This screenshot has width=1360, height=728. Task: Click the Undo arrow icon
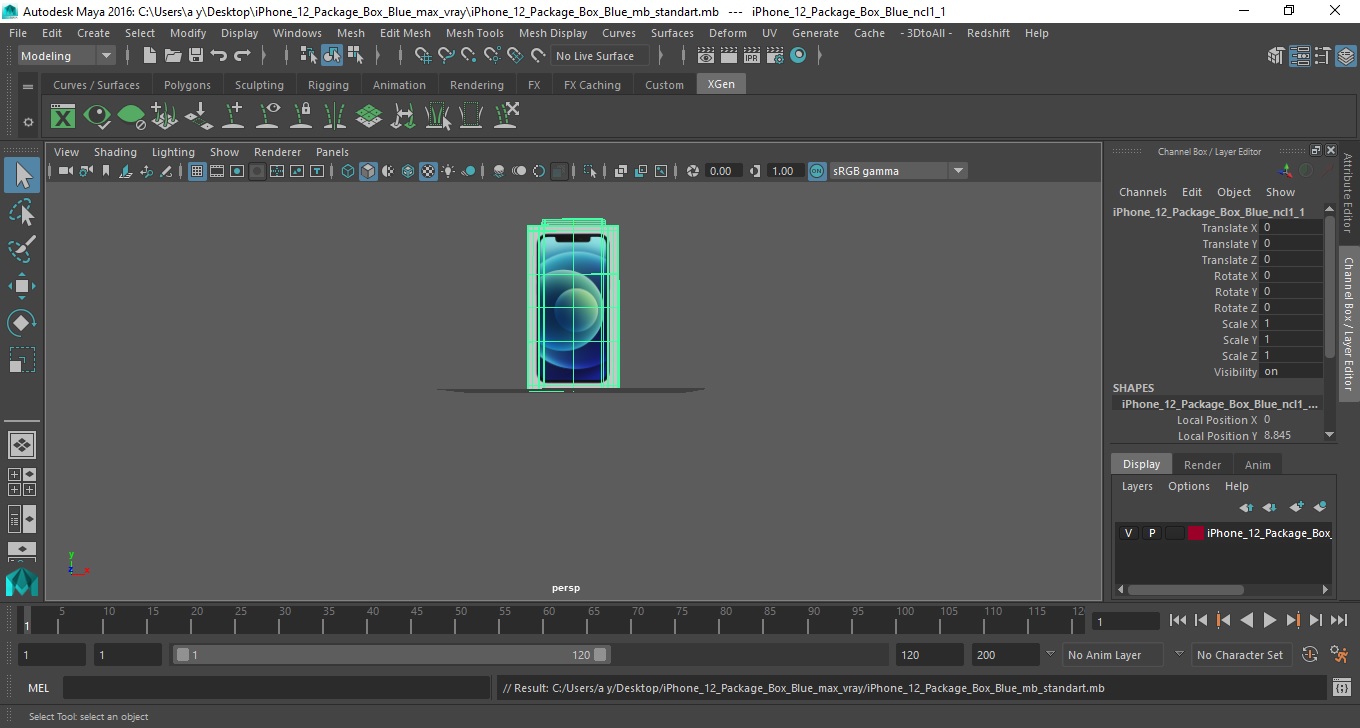(x=219, y=56)
